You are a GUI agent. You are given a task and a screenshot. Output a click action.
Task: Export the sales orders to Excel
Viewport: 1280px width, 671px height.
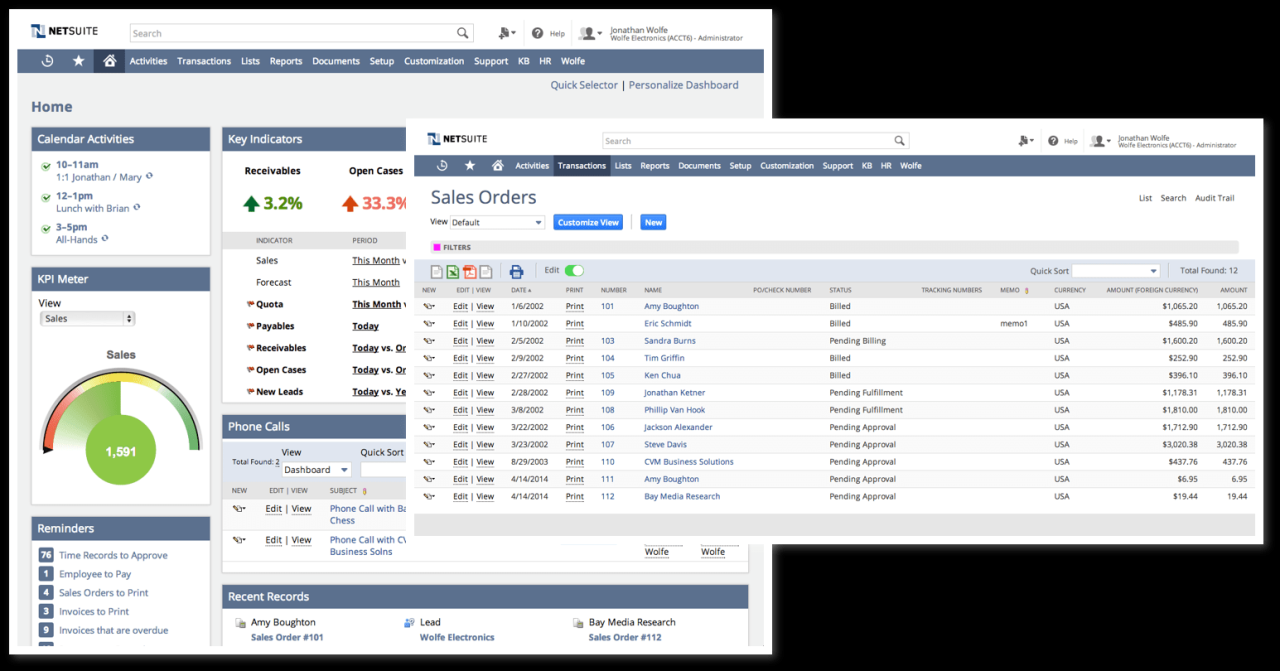coord(452,271)
